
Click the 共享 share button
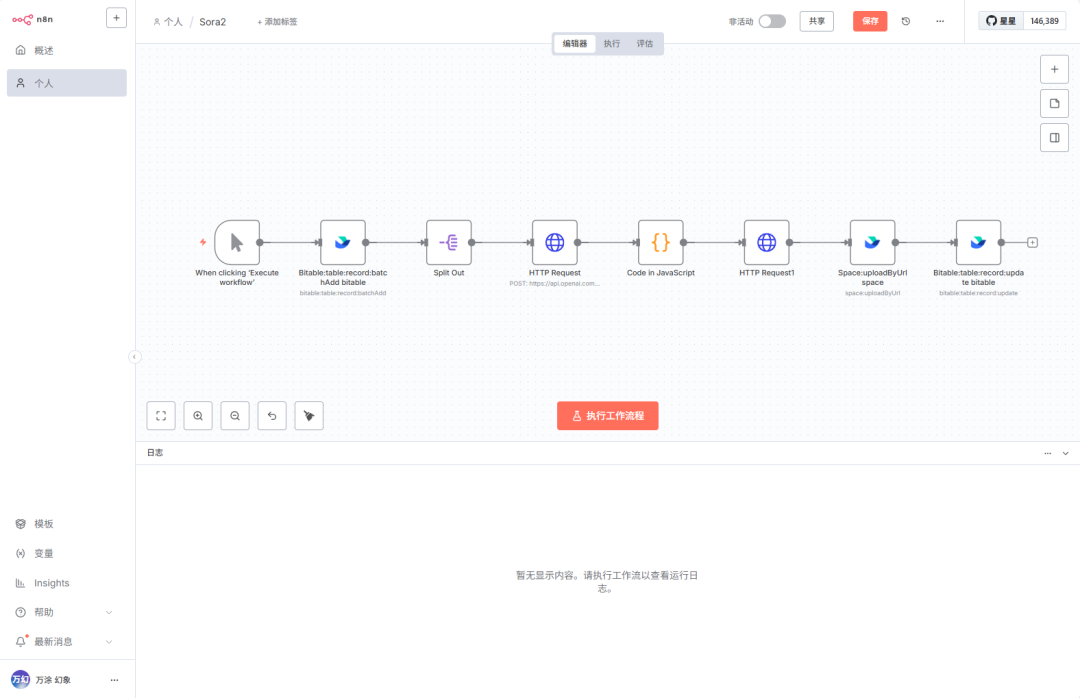816,21
